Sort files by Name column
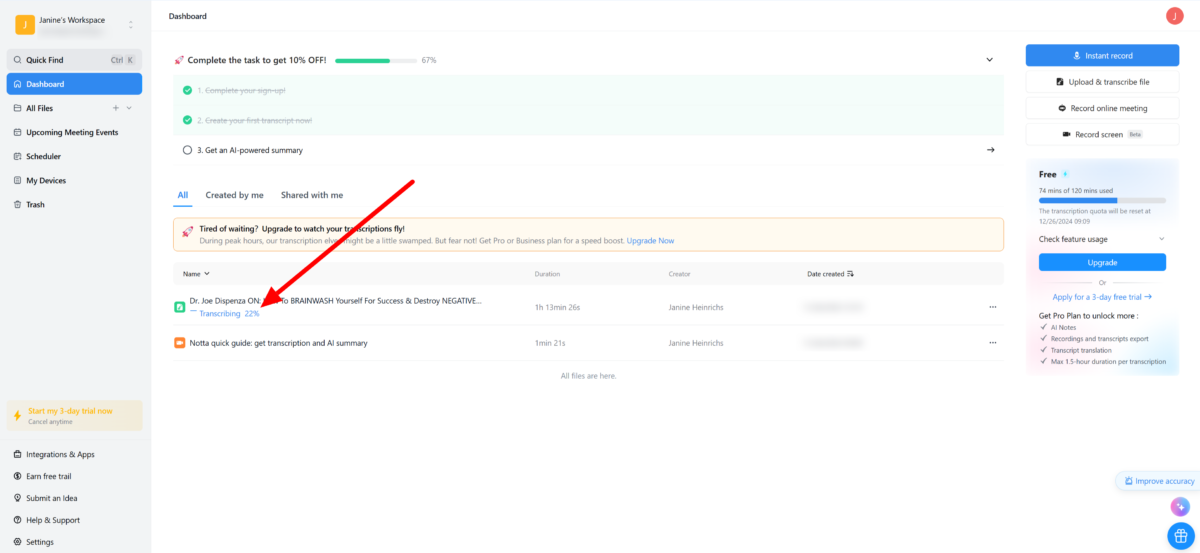This screenshot has width=1200, height=553. pyautogui.click(x=196, y=273)
